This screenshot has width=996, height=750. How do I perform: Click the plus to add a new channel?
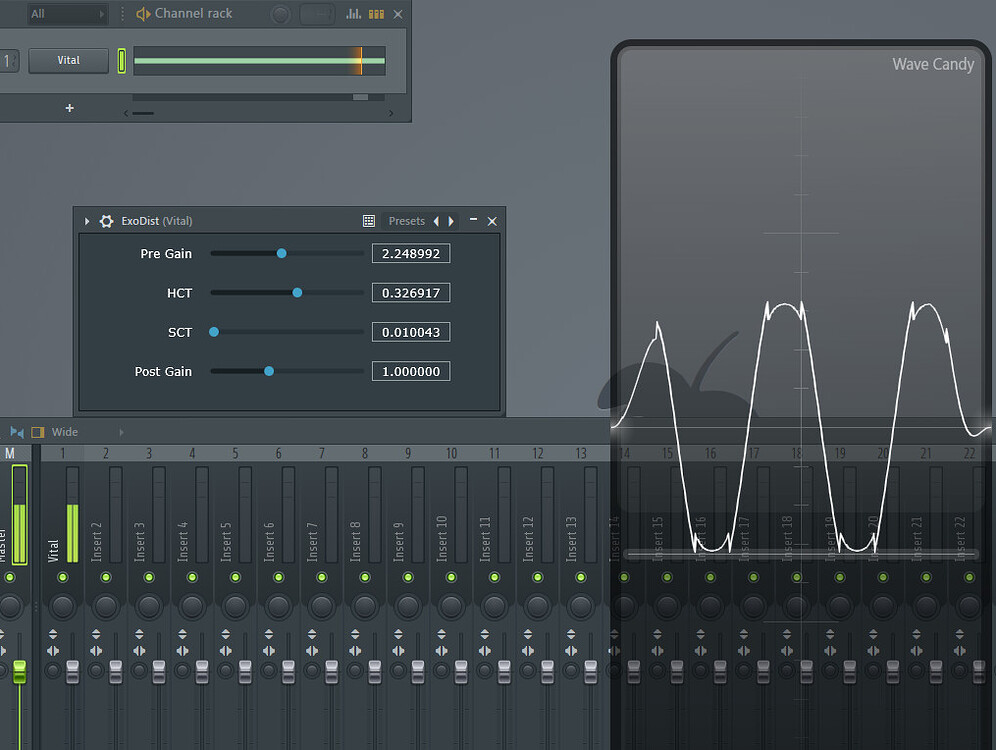[x=68, y=108]
